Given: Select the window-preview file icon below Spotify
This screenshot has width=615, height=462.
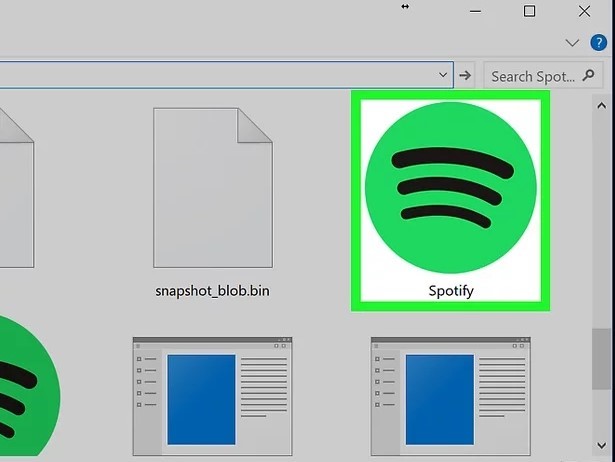Looking at the screenshot, I should pyautogui.click(x=451, y=397).
